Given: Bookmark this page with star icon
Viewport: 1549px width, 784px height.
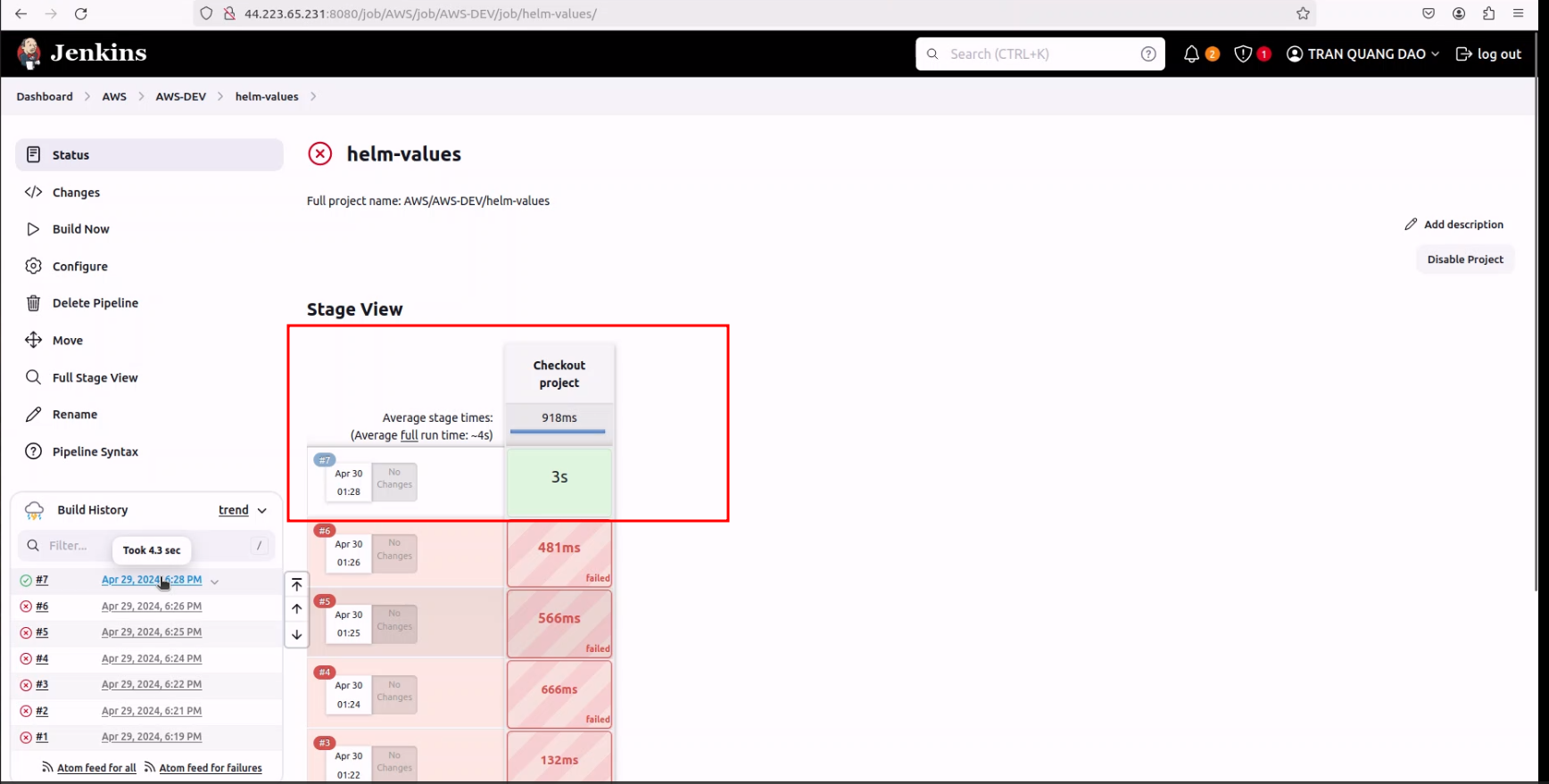Looking at the screenshot, I should (1303, 13).
